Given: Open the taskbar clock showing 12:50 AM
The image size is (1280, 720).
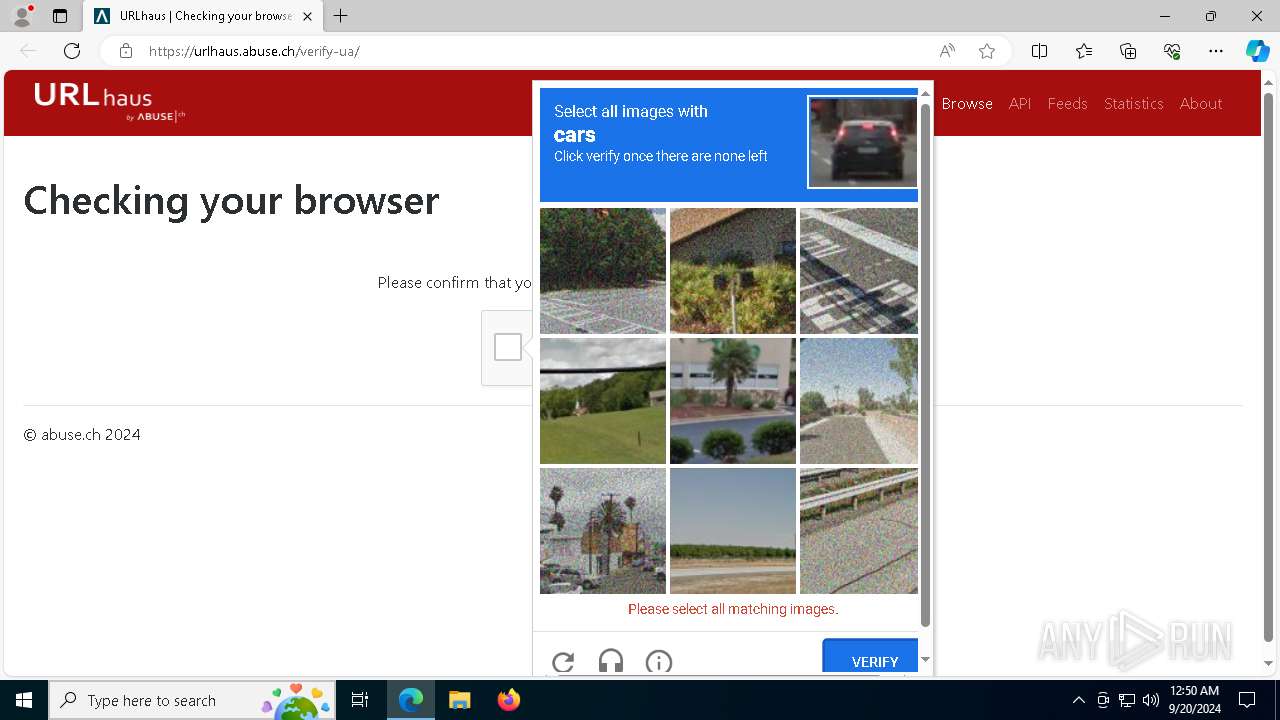Looking at the screenshot, I should (1194, 700).
